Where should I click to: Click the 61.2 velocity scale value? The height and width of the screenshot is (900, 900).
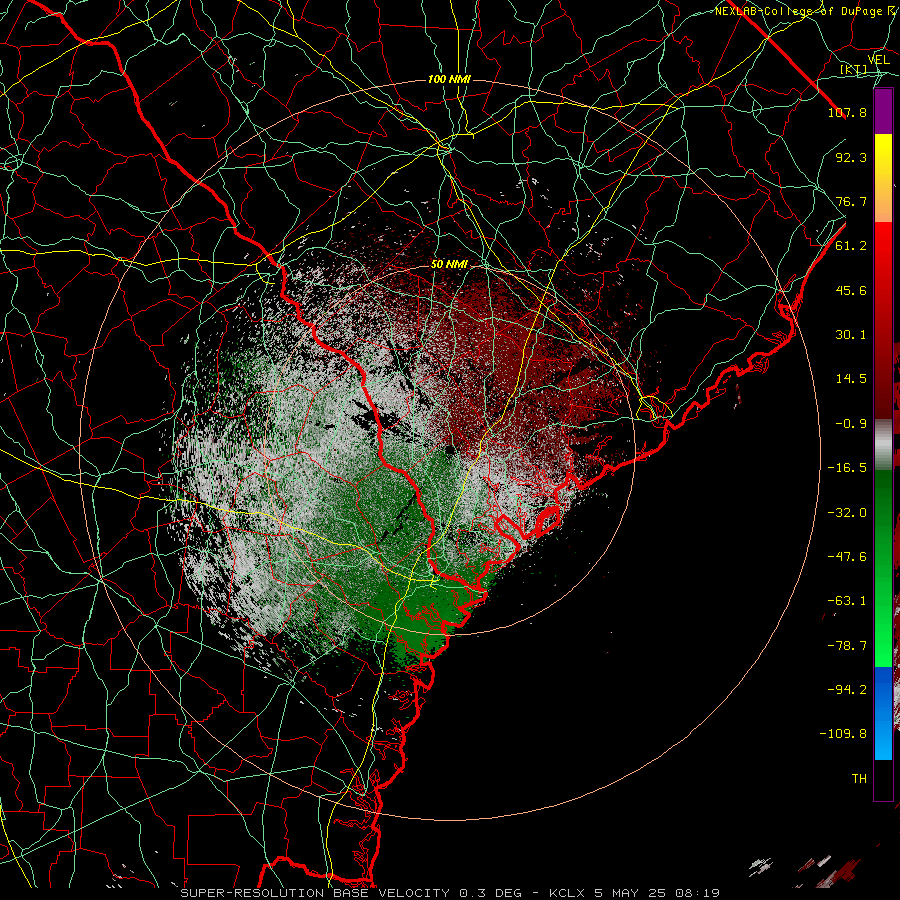[851, 246]
